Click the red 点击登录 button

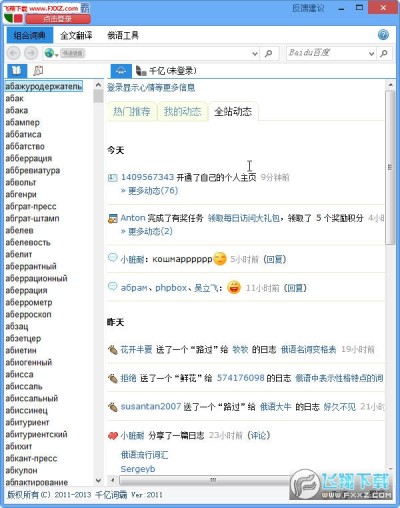(58, 19)
